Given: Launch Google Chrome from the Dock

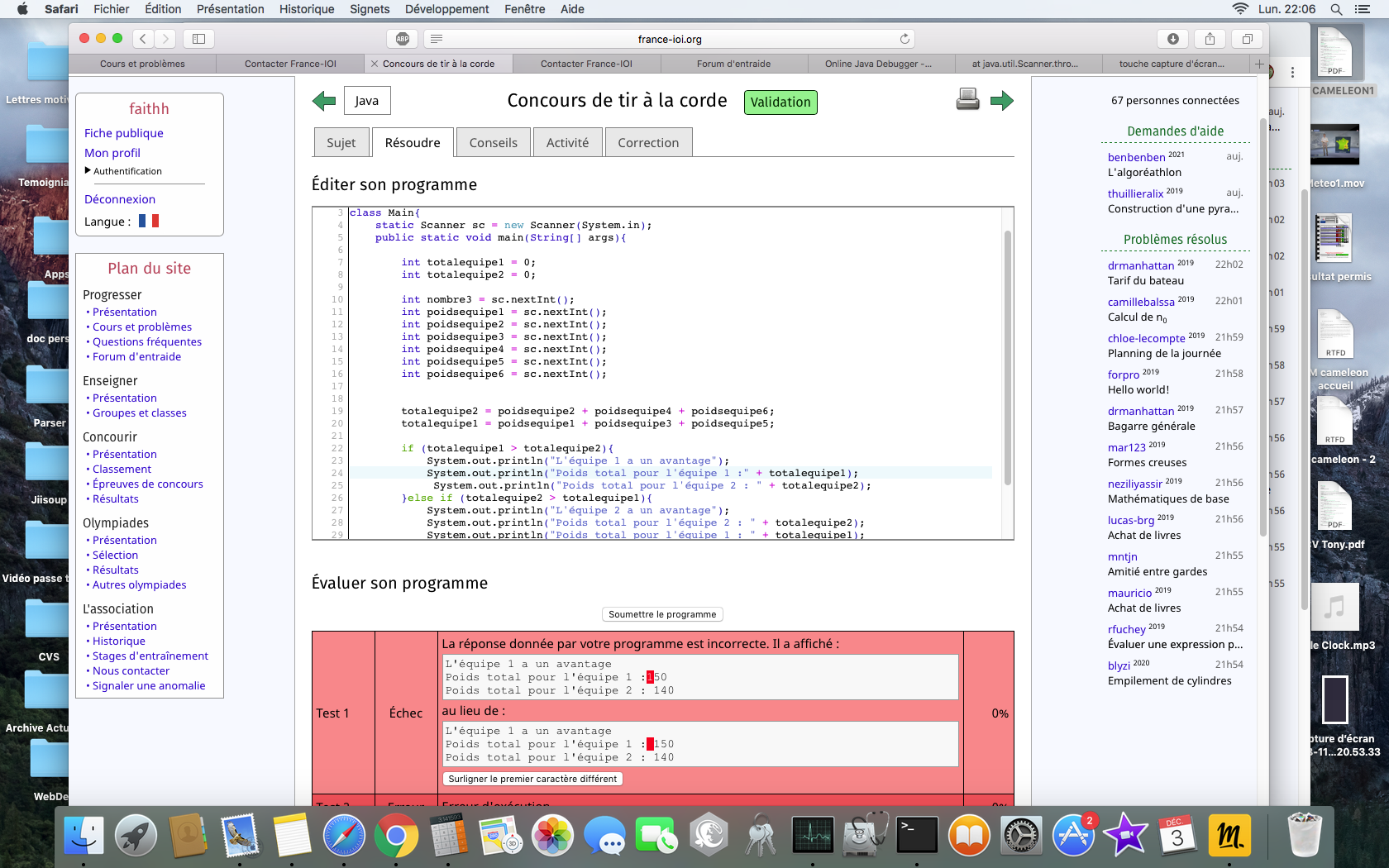Looking at the screenshot, I should (396, 836).
